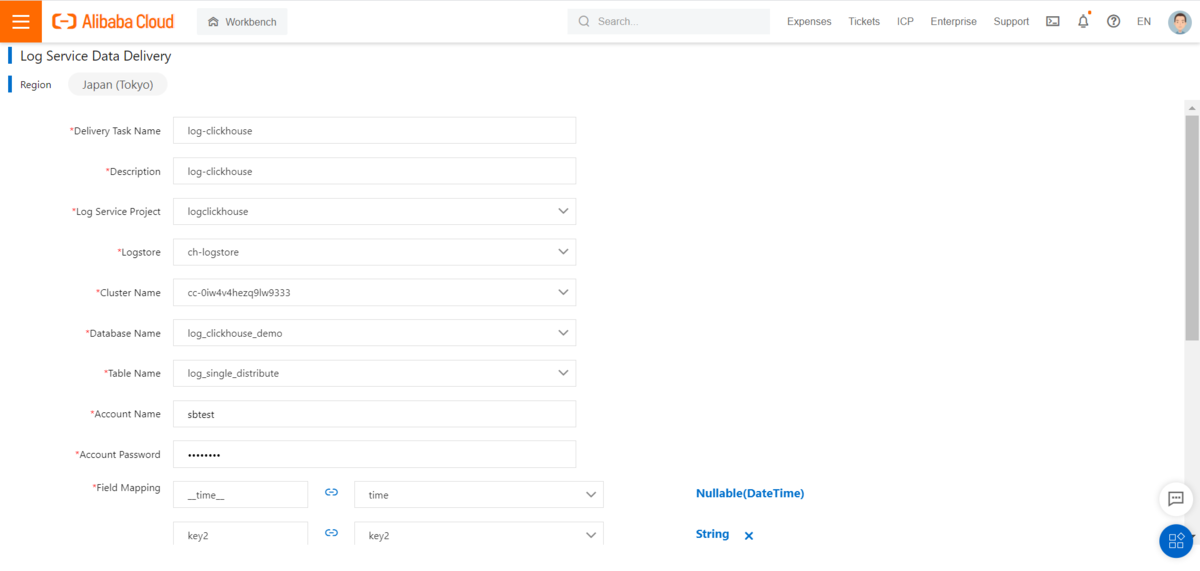Open the blue quick-access widget icon
Screen dimensions: 1200x571
point(1176,541)
